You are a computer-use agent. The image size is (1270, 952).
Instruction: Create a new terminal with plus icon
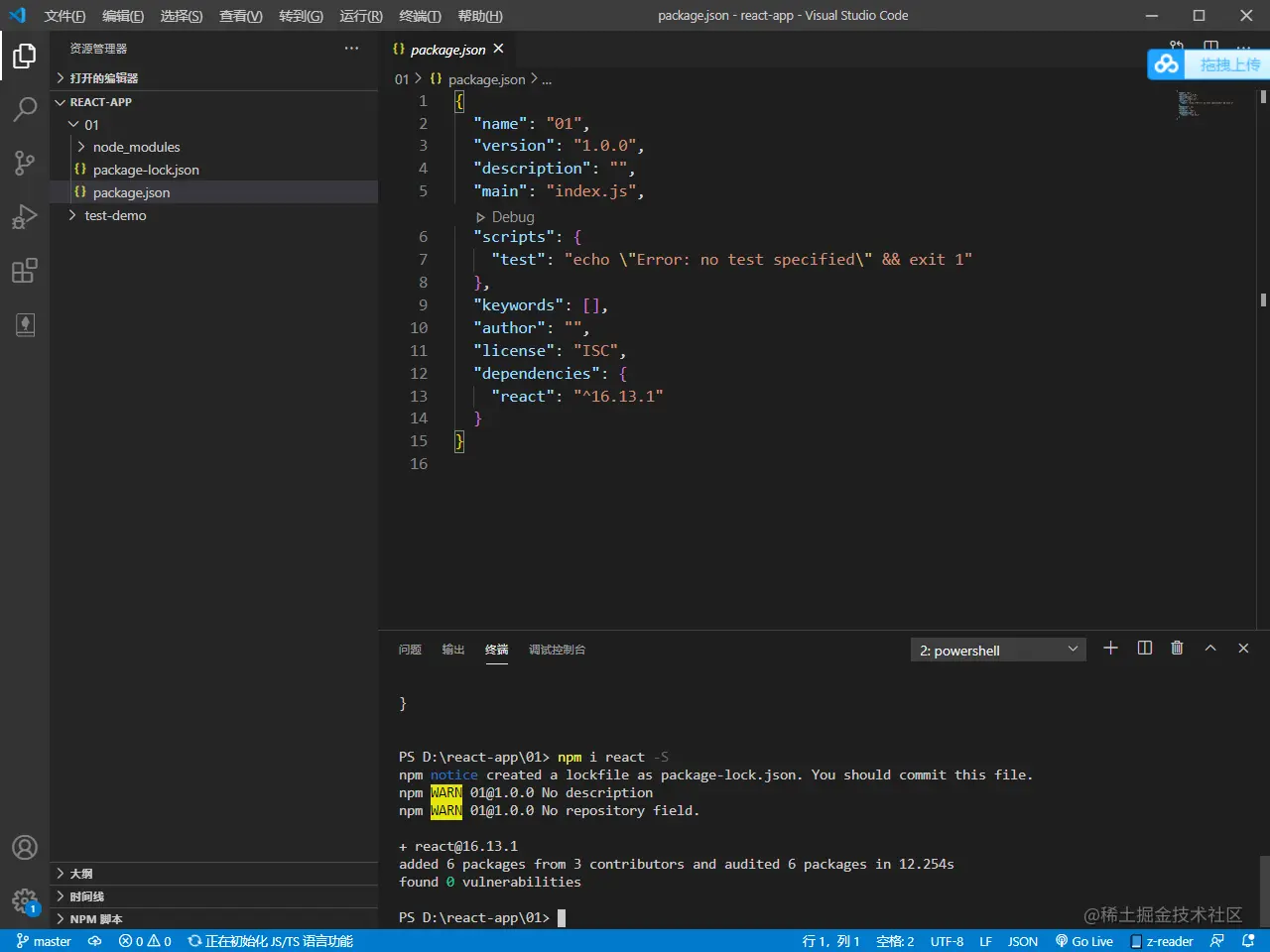click(x=1110, y=649)
